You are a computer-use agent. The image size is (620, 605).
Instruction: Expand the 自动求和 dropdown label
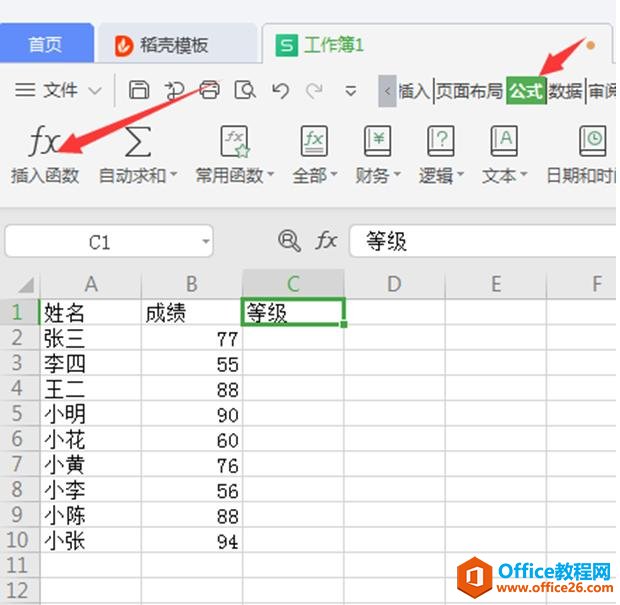coord(138,176)
